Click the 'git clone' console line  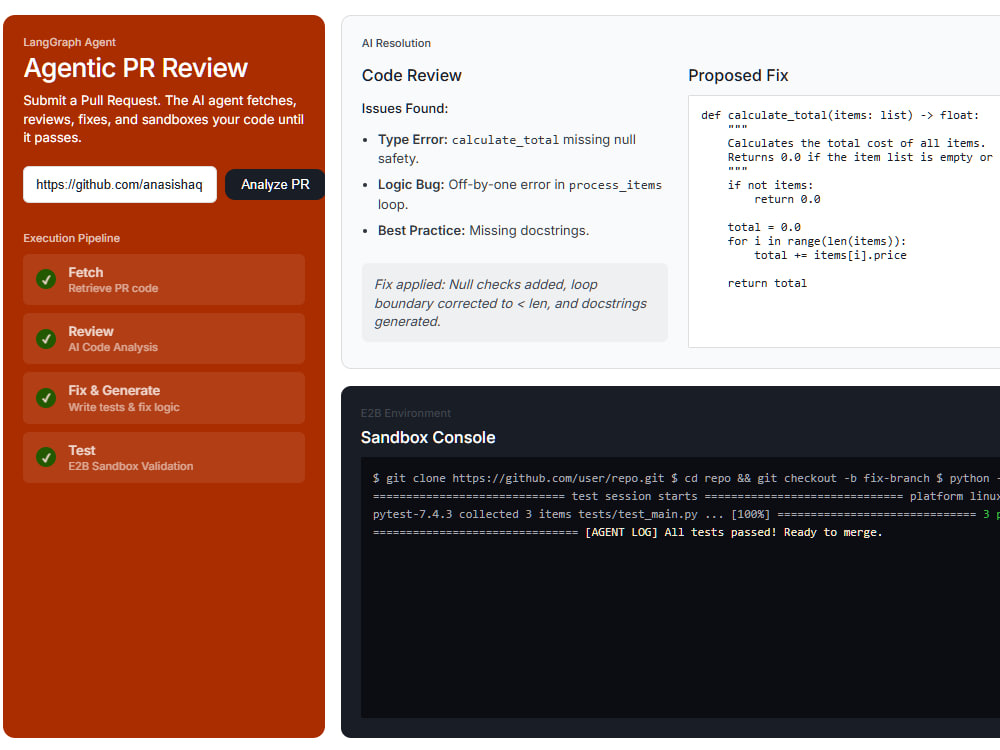686,478
